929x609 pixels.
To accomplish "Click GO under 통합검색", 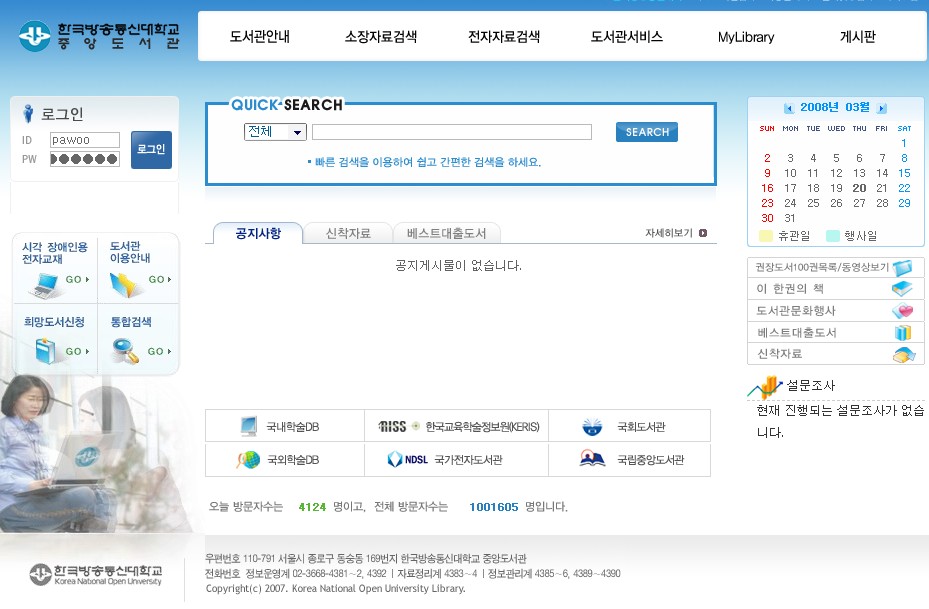I will (x=159, y=351).
